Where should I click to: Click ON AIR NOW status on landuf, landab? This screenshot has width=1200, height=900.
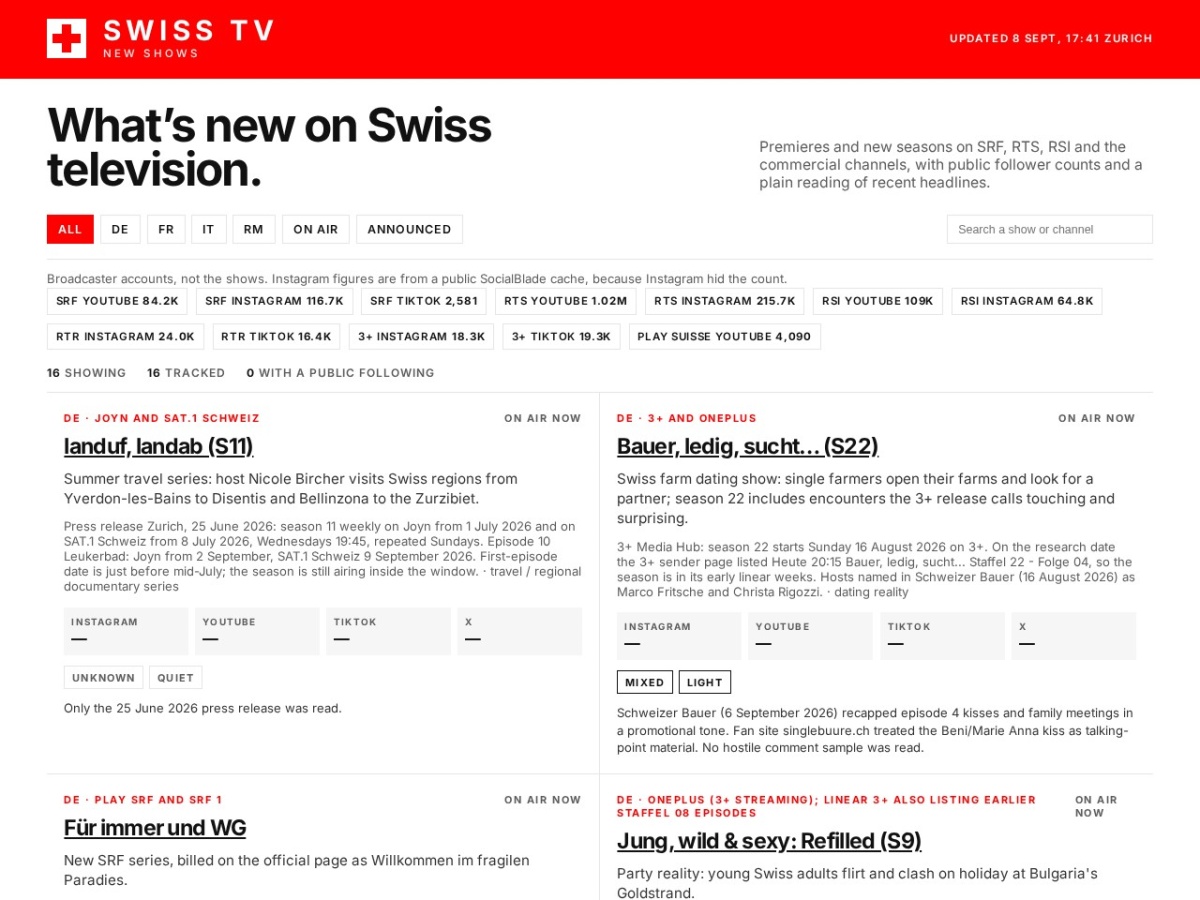pyautogui.click(x=543, y=418)
